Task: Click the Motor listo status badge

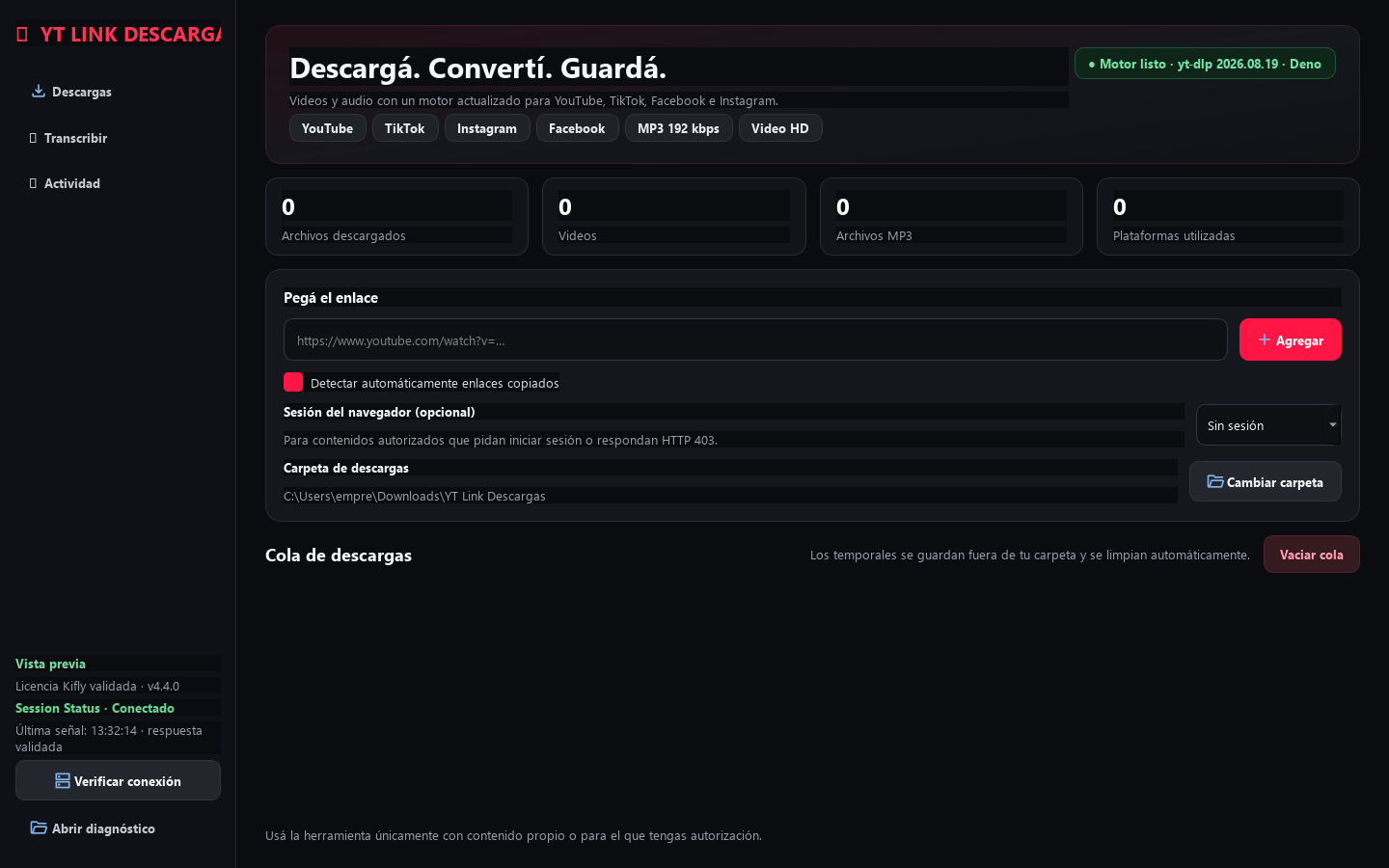Action: pyautogui.click(x=1205, y=64)
